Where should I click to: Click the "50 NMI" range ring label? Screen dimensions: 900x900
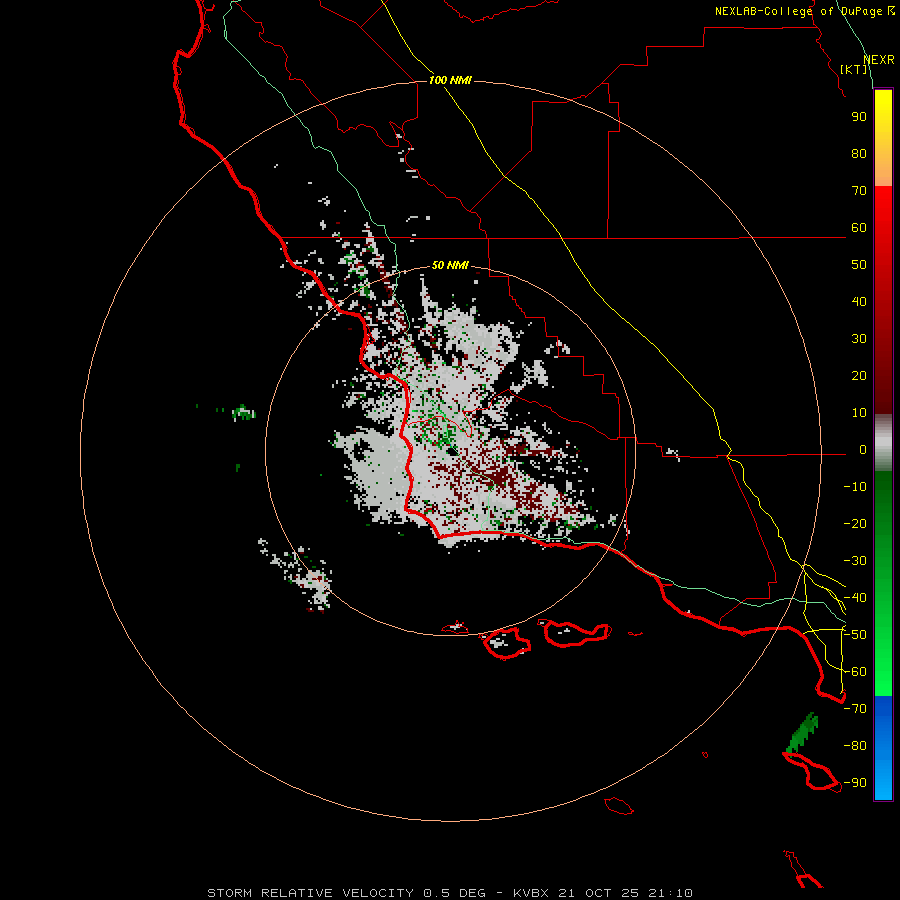click(x=450, y=265)
